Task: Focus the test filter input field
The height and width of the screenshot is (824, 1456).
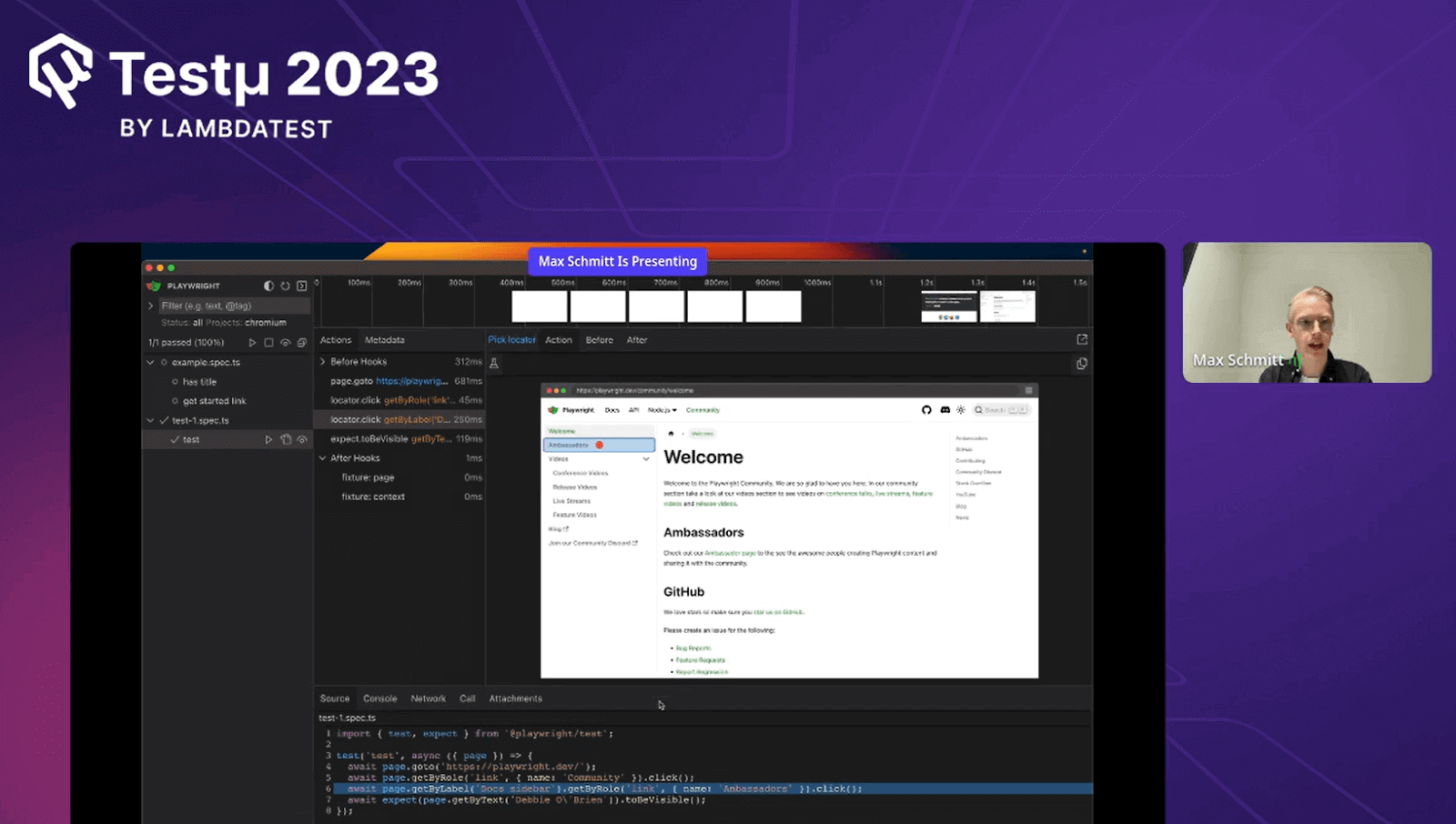Action: click(234, 306)
